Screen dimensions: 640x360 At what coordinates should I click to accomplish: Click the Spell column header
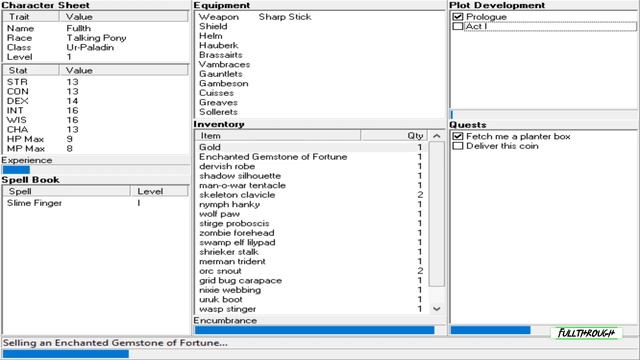tap(67, 191)
